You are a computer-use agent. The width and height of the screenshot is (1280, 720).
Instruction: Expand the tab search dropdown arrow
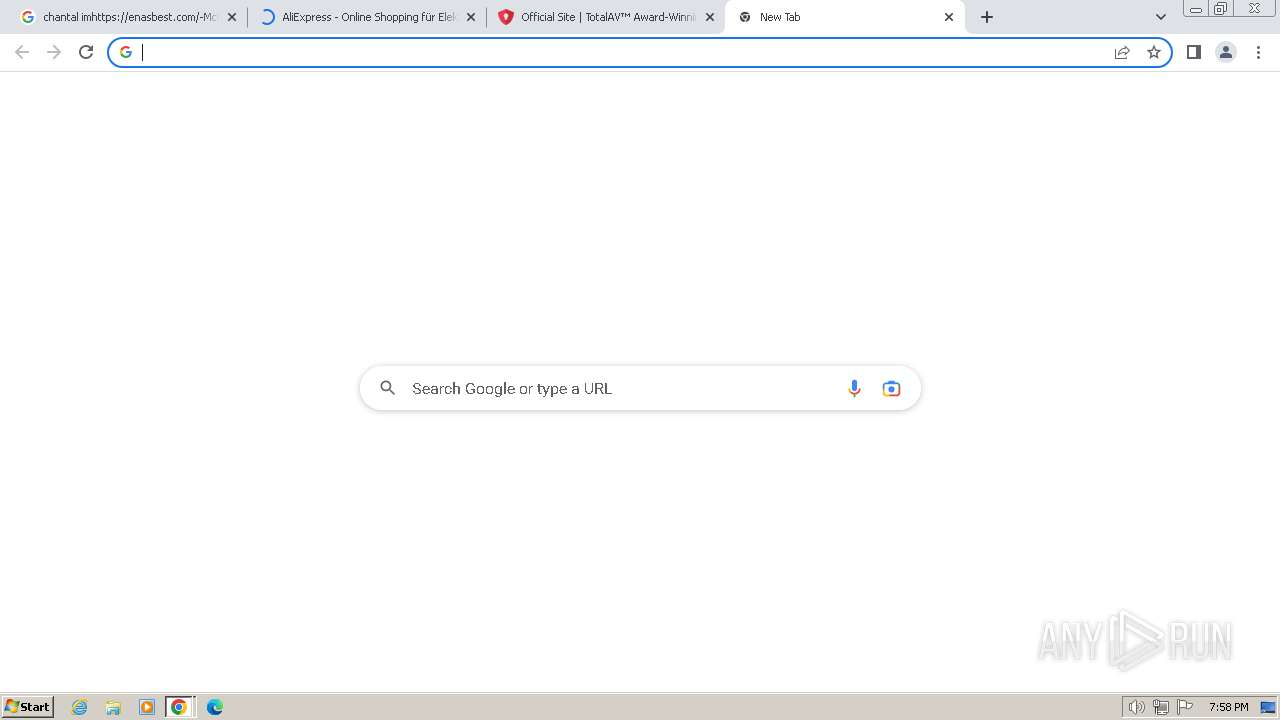click(x=1161, y=17)
